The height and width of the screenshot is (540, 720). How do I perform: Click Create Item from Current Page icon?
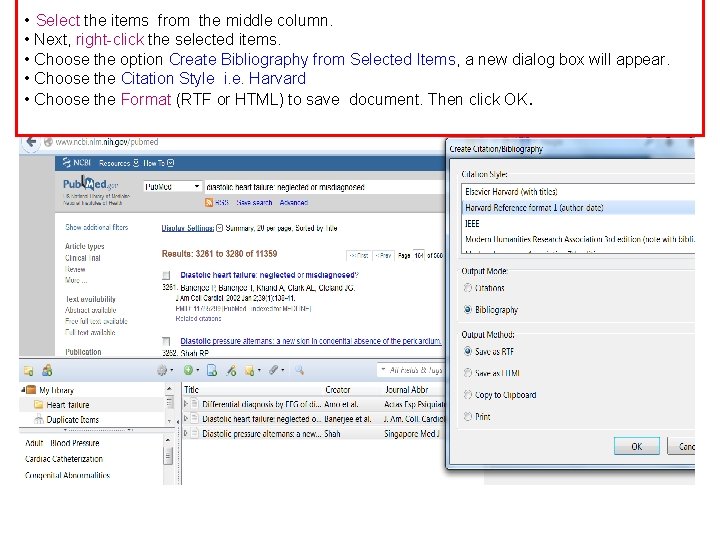212,370
